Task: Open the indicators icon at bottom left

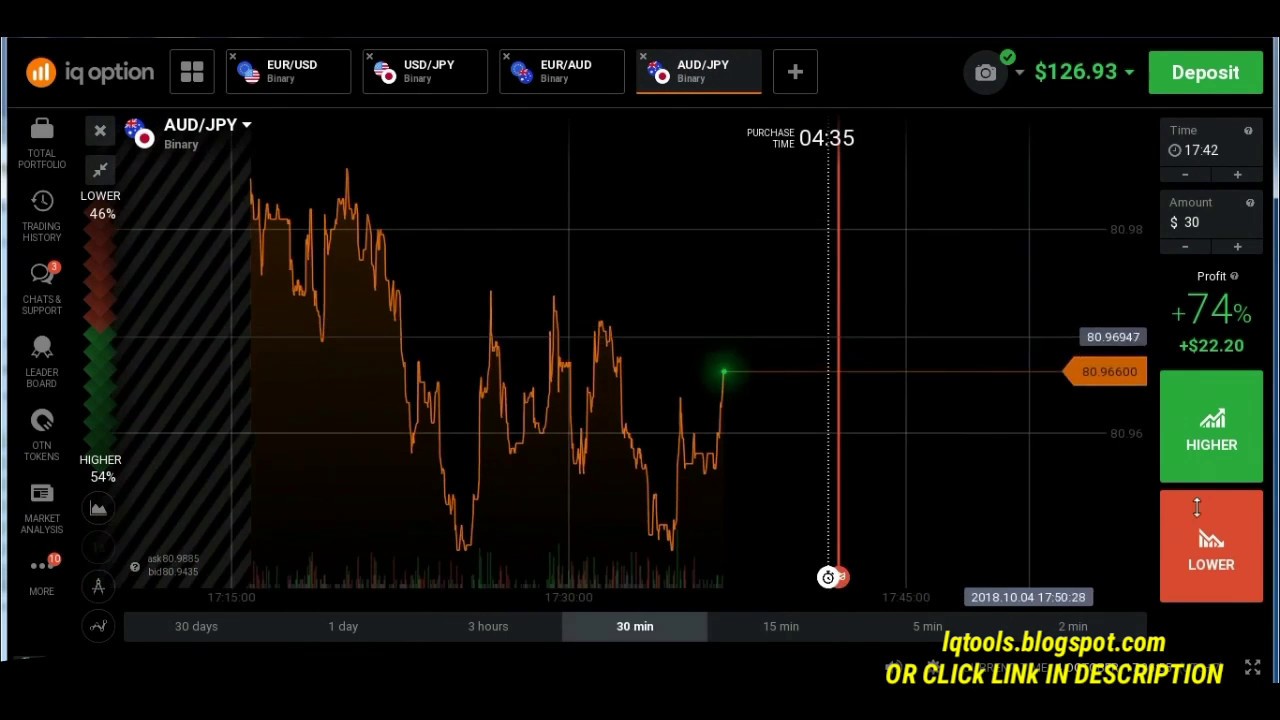Action: [x=99, y=626]
